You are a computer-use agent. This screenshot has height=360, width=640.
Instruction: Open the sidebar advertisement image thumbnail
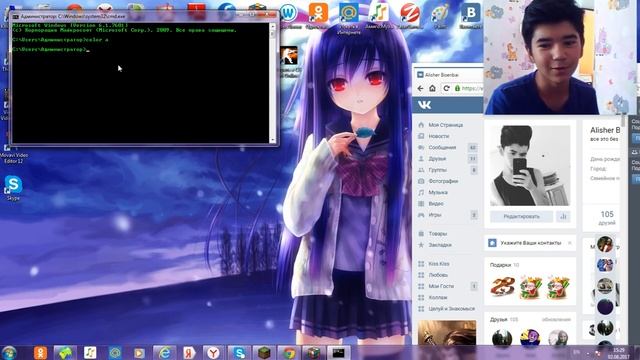click(x=447, y=333)
